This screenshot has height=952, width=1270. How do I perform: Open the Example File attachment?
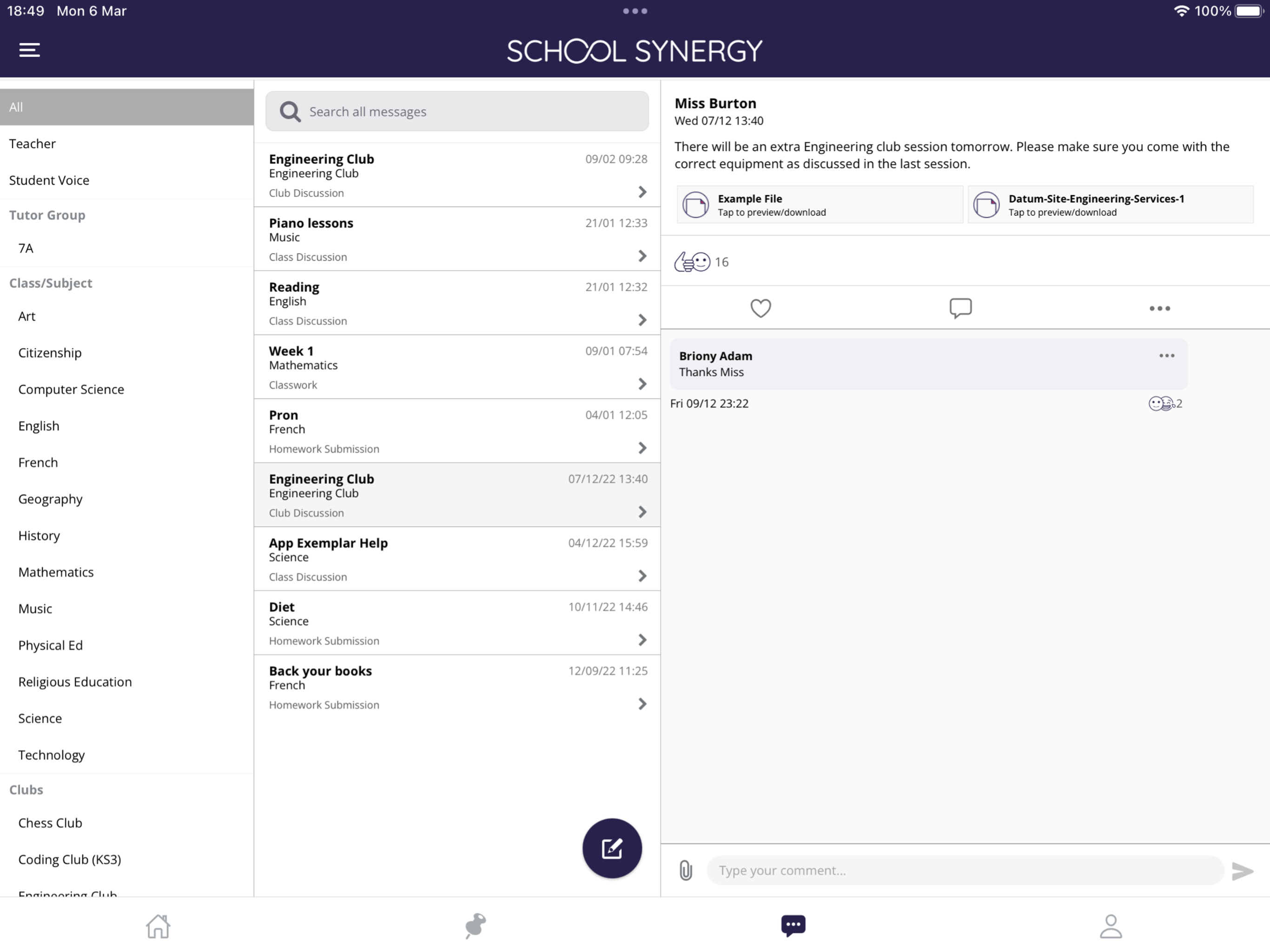(820, 205)
